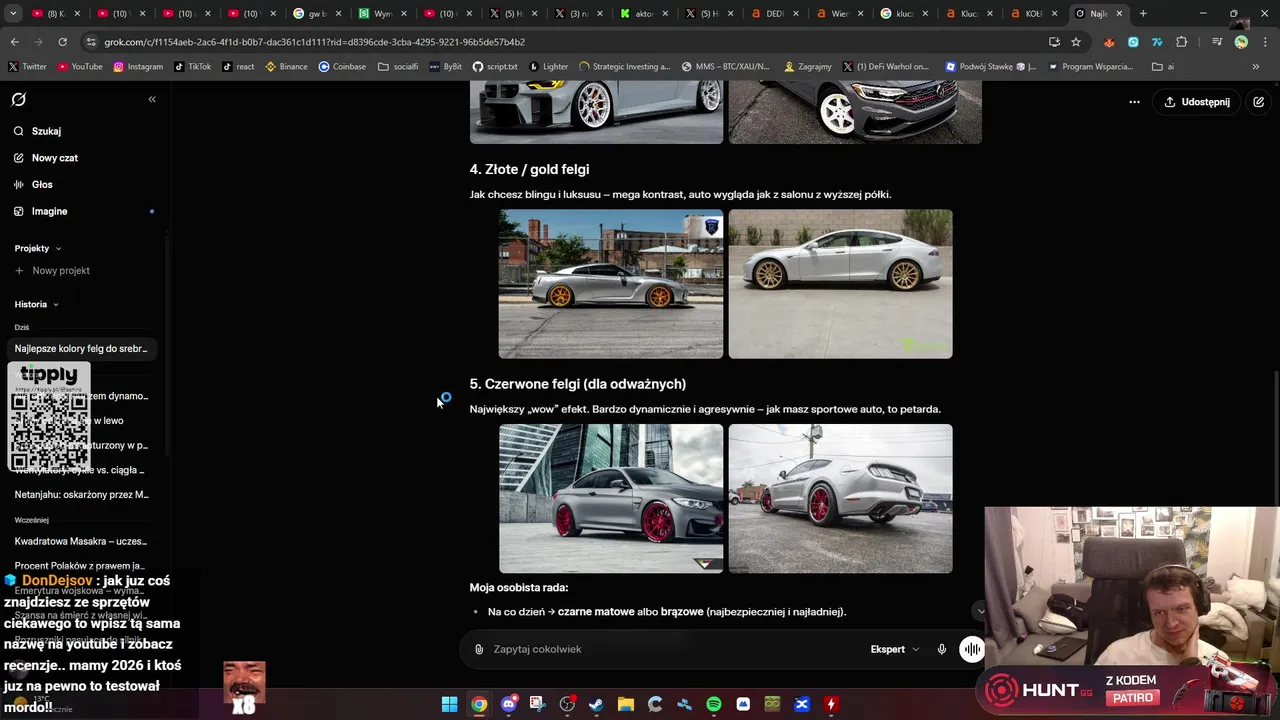The image size is (1280, 720).
Task: Open the silver Tesla with gold wheels image
Action: point(840,284)
